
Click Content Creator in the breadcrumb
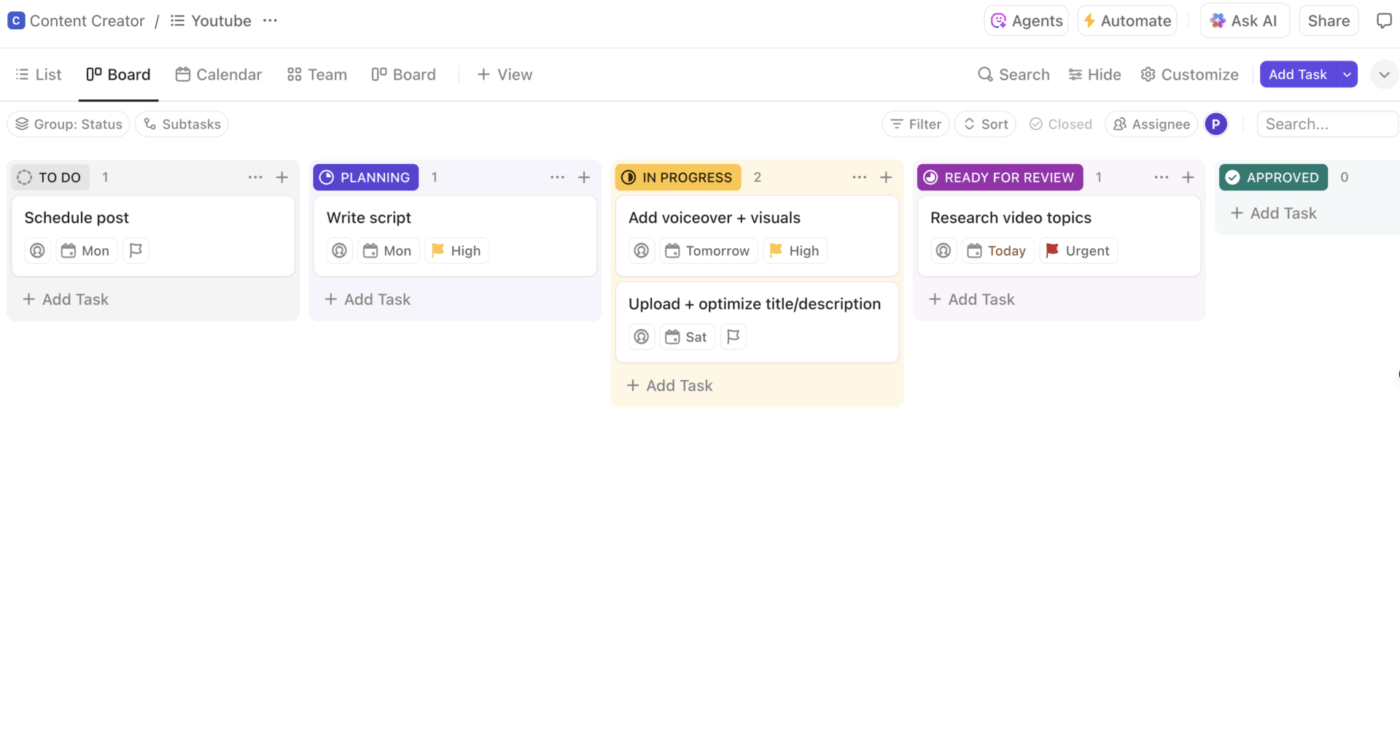[87, 20]
